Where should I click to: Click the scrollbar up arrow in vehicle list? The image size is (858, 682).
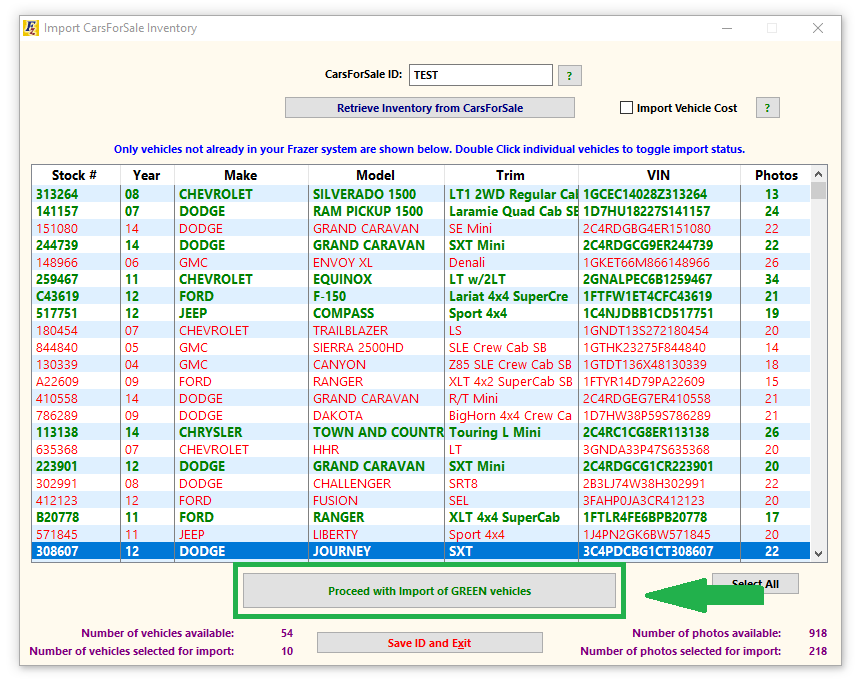point(819,175)
